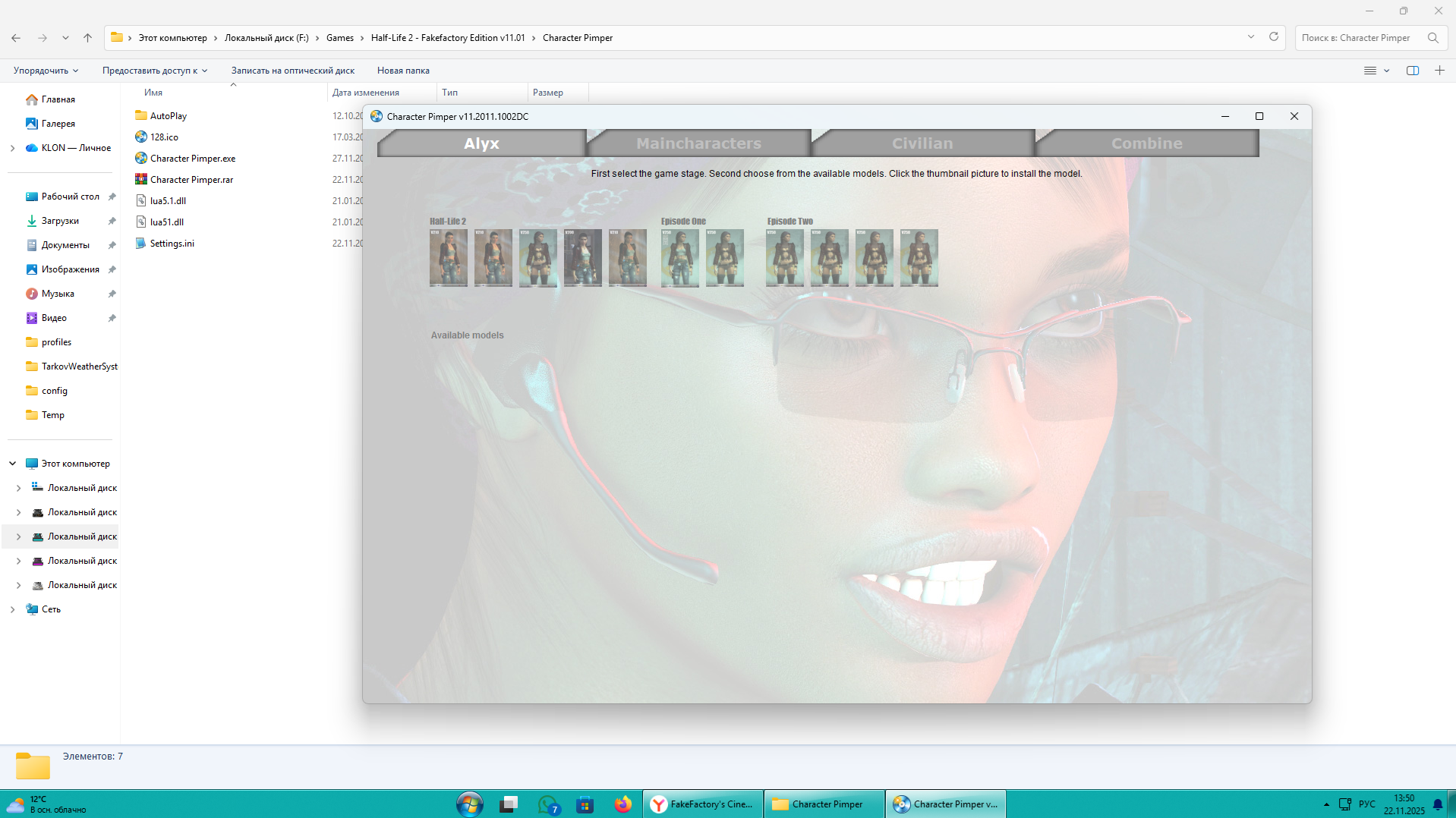1456x818 pixels.
Task: Select the last Episode Two Alyx thumbnail
Action: tap(919, 258)
